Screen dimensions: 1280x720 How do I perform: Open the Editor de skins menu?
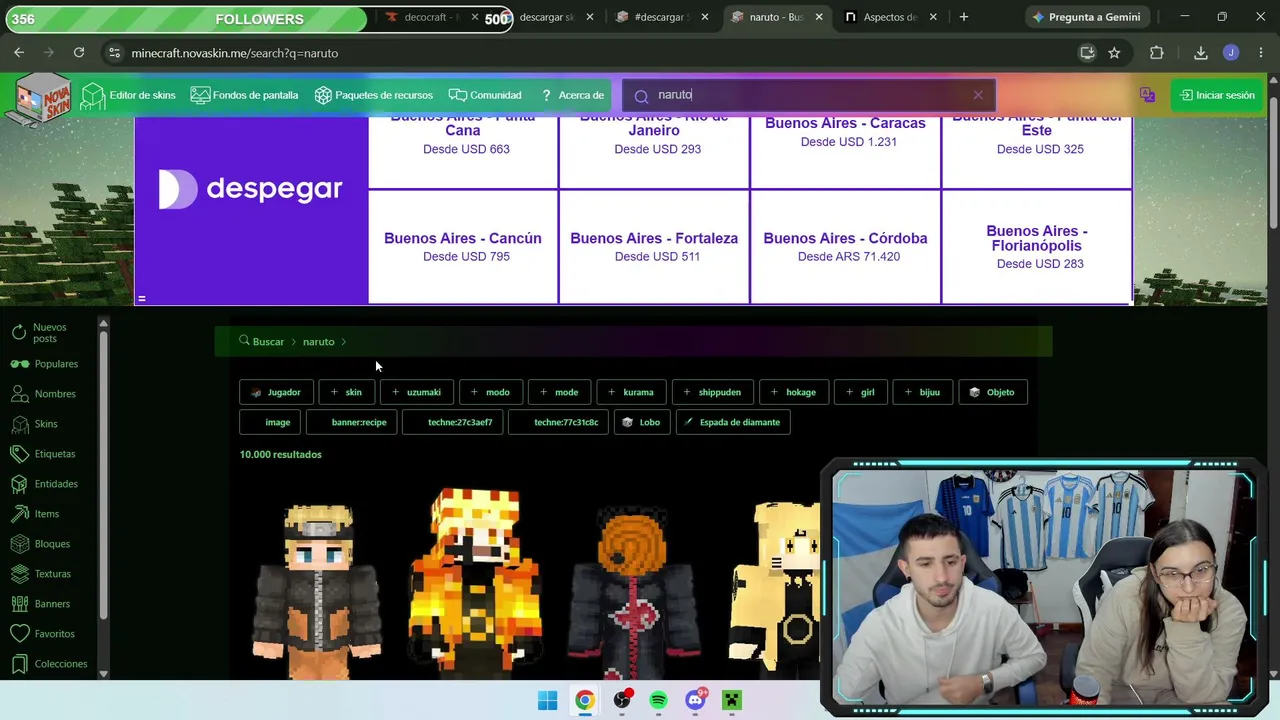(128, 95)
